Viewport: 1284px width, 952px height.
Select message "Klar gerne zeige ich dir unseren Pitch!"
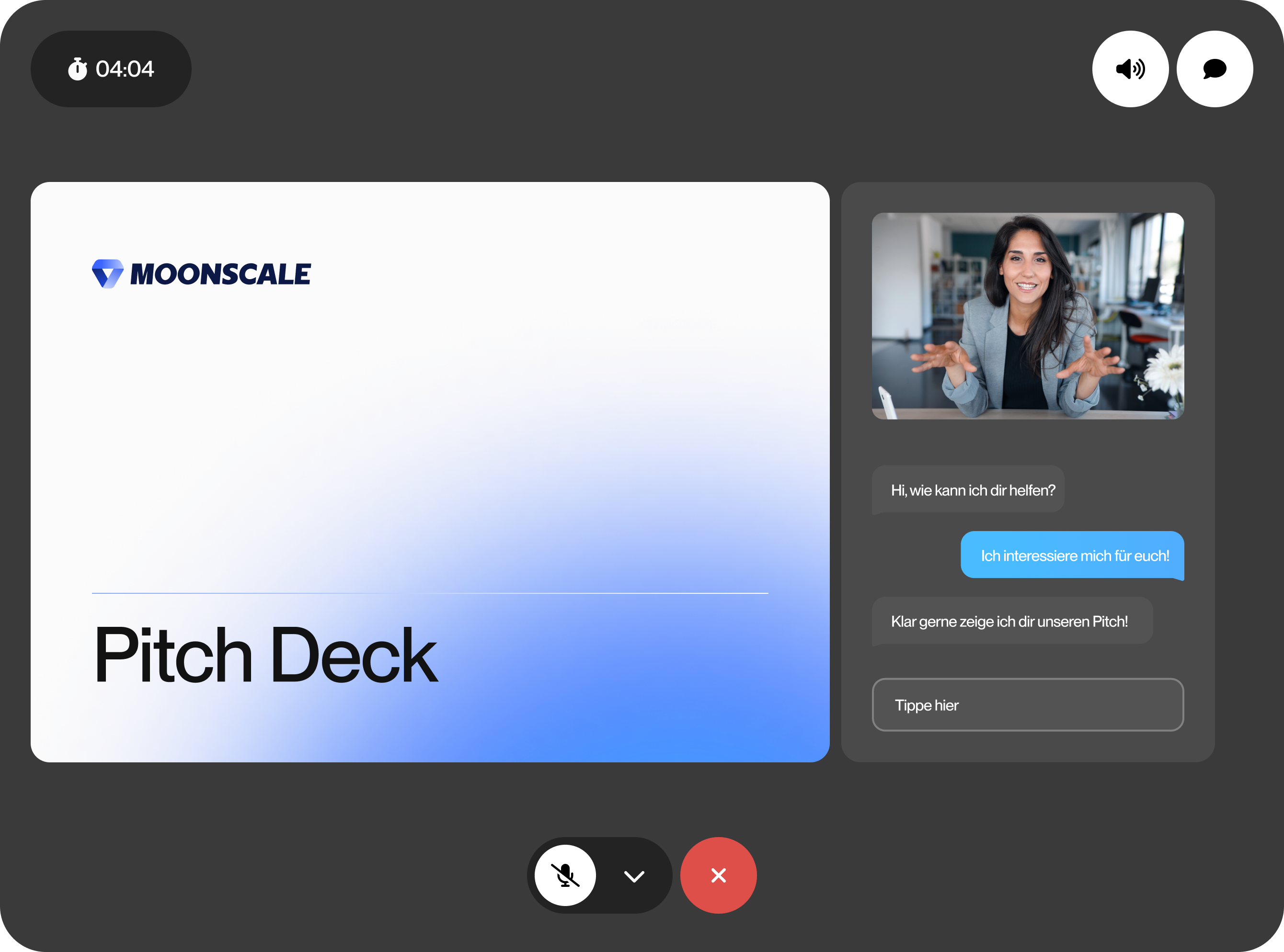point(1012,621)
